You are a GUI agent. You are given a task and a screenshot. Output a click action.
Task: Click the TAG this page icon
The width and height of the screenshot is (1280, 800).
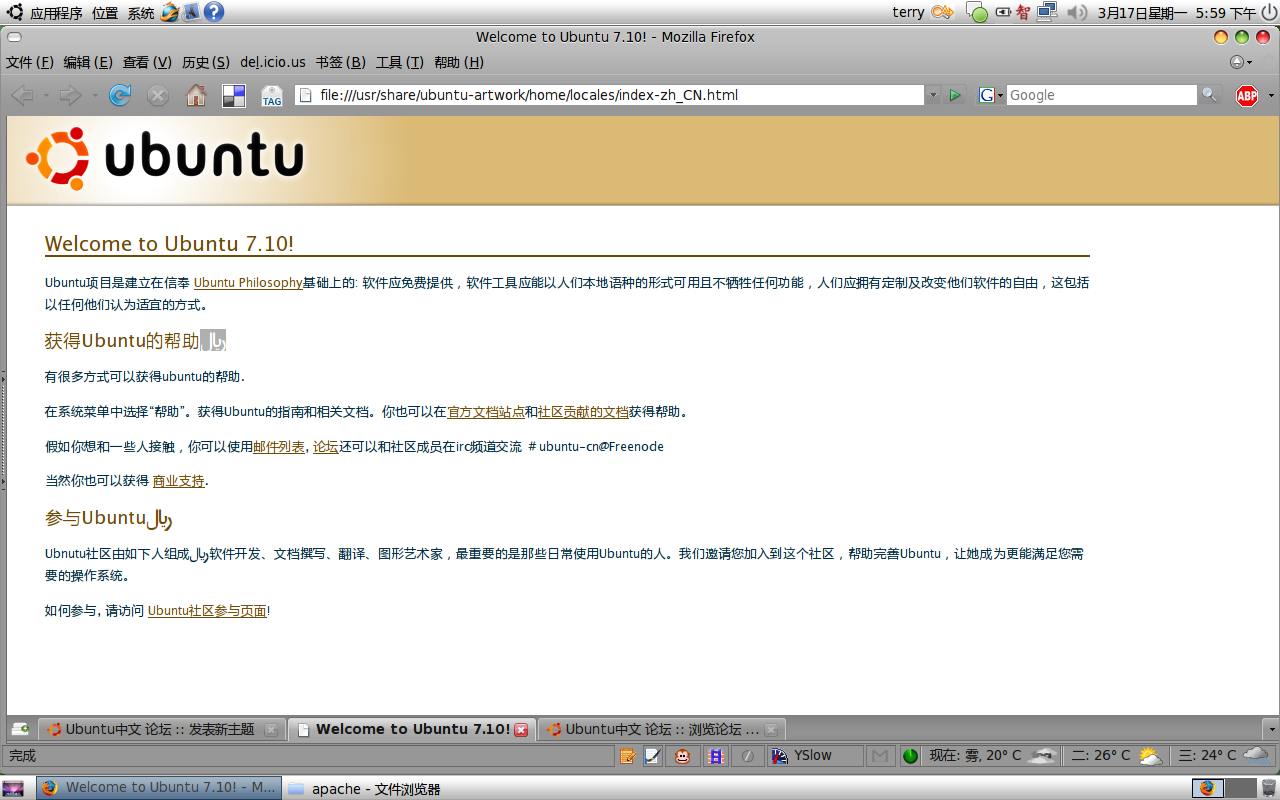(272, 96)
